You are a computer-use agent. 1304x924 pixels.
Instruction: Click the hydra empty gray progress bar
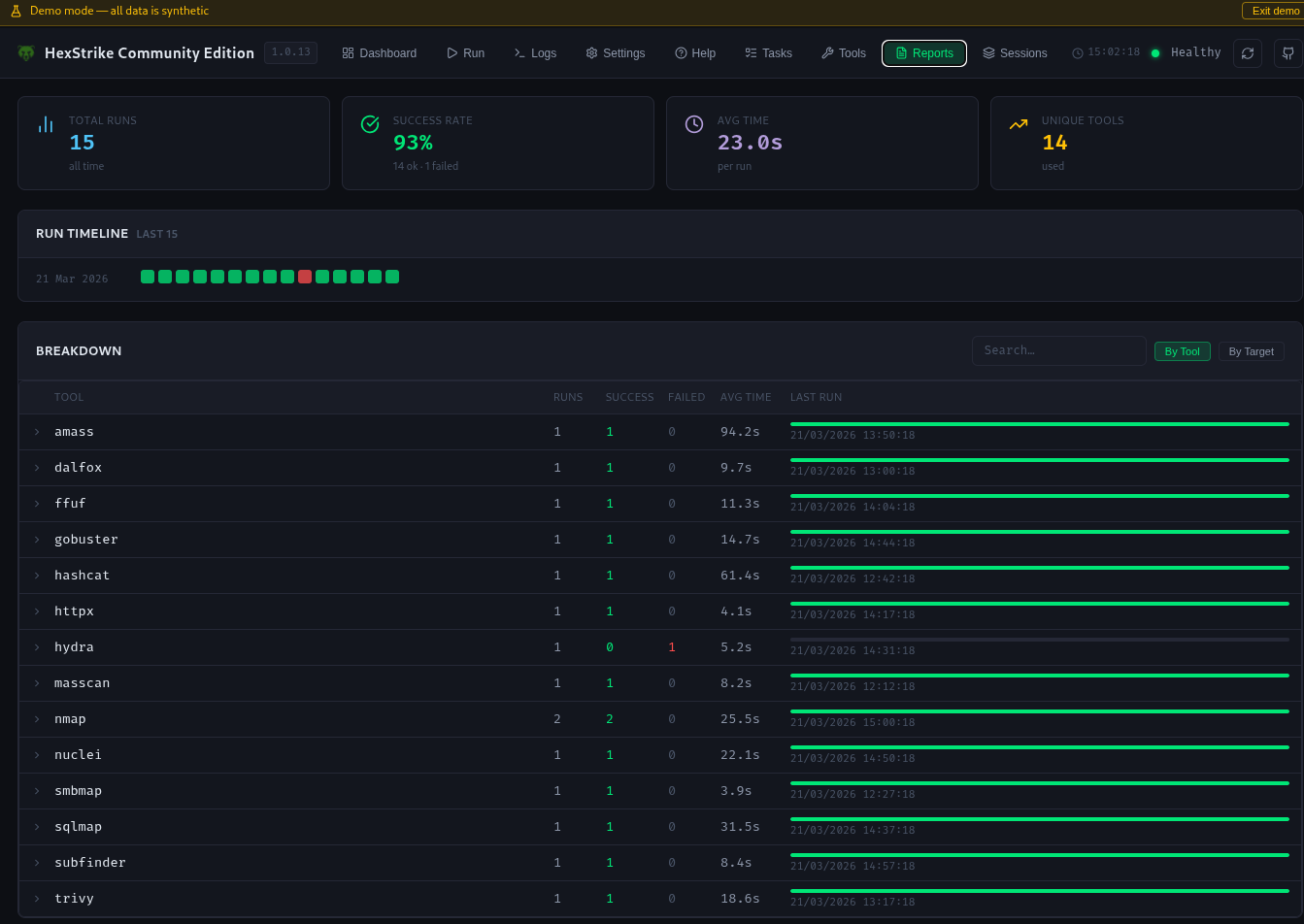1040,640
